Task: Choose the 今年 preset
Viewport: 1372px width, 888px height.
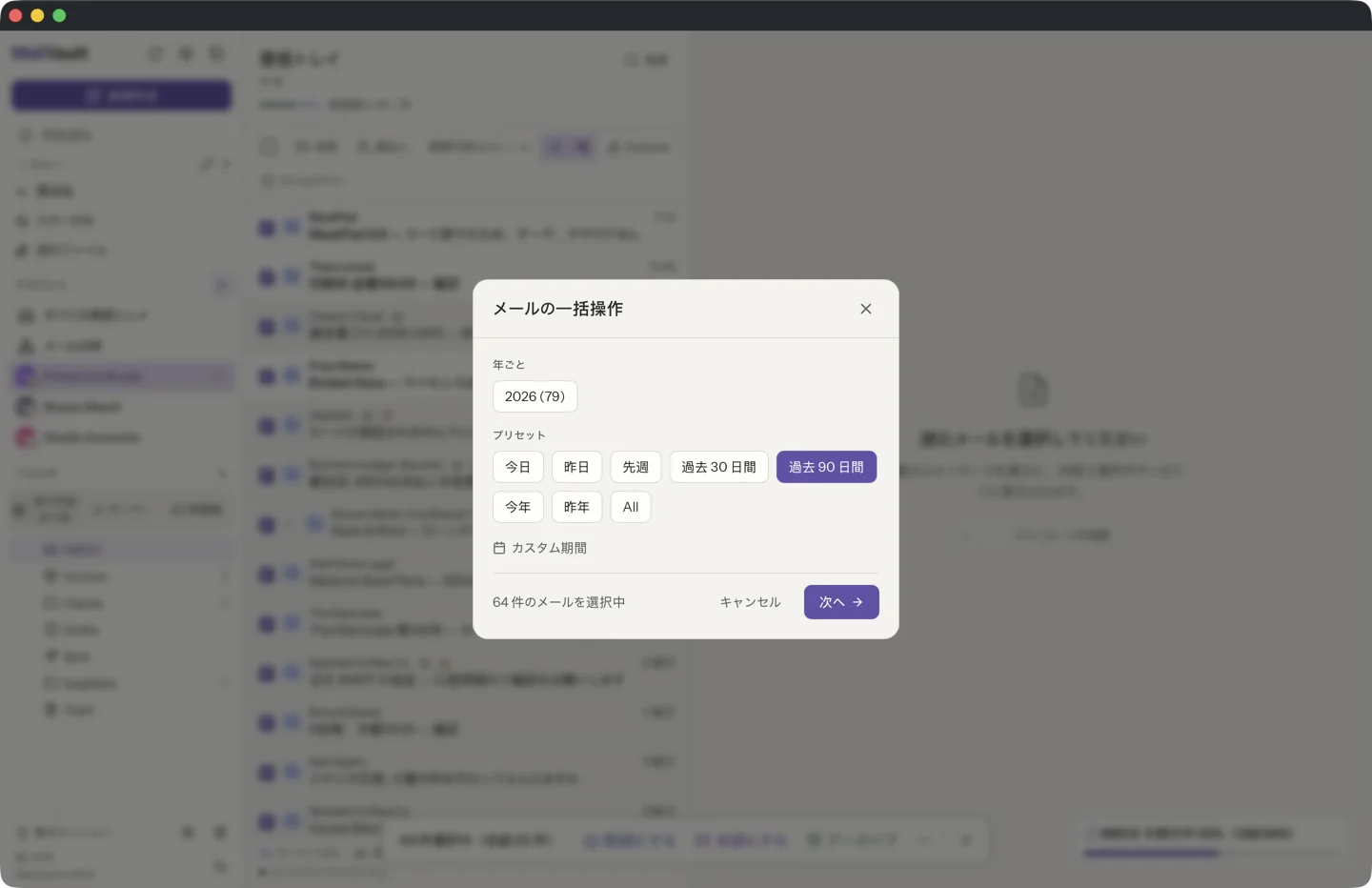Action: [x=518, y=507]
